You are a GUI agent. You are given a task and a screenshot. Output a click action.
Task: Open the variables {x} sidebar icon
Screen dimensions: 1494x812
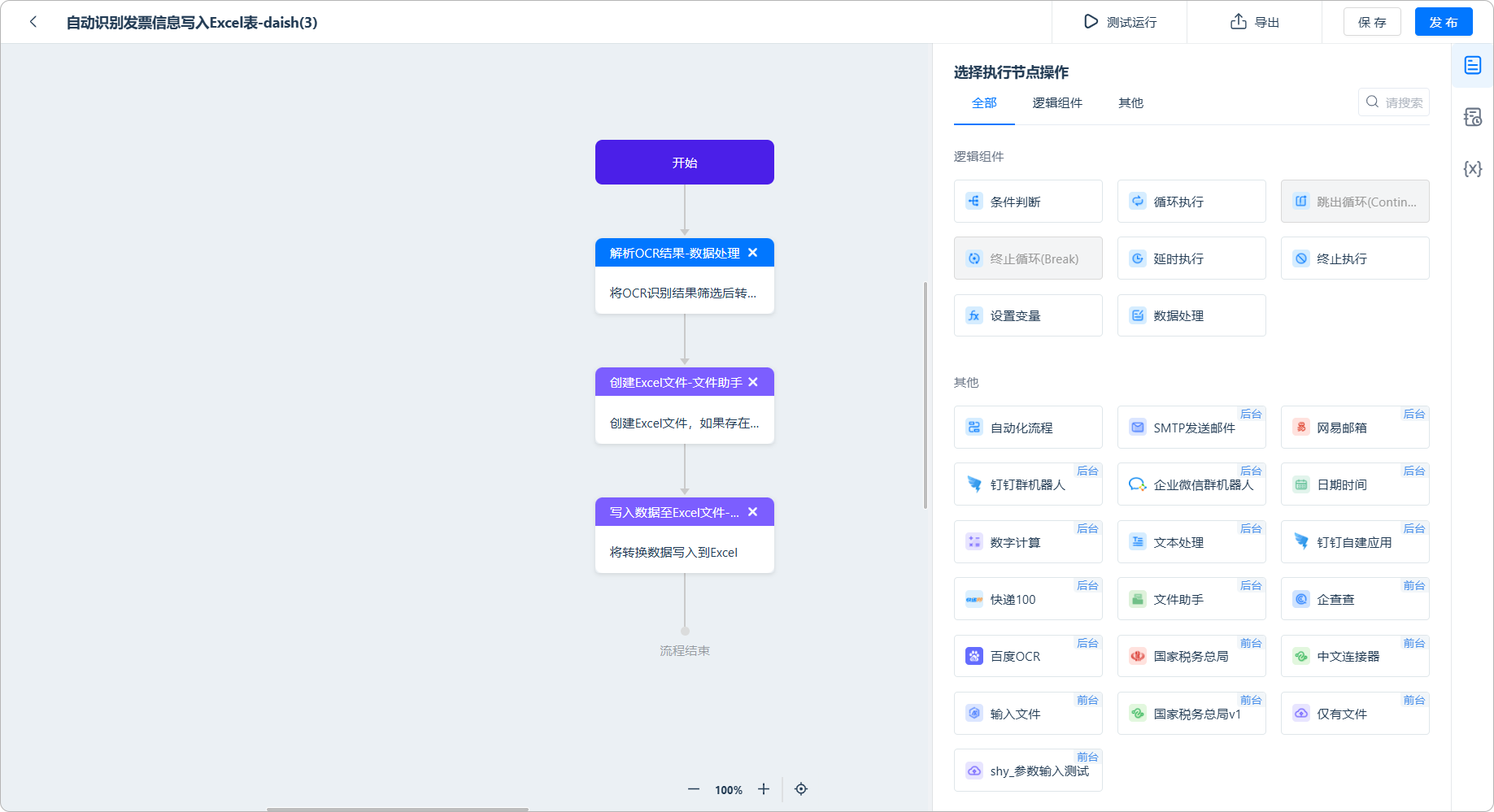[1473, 168]
